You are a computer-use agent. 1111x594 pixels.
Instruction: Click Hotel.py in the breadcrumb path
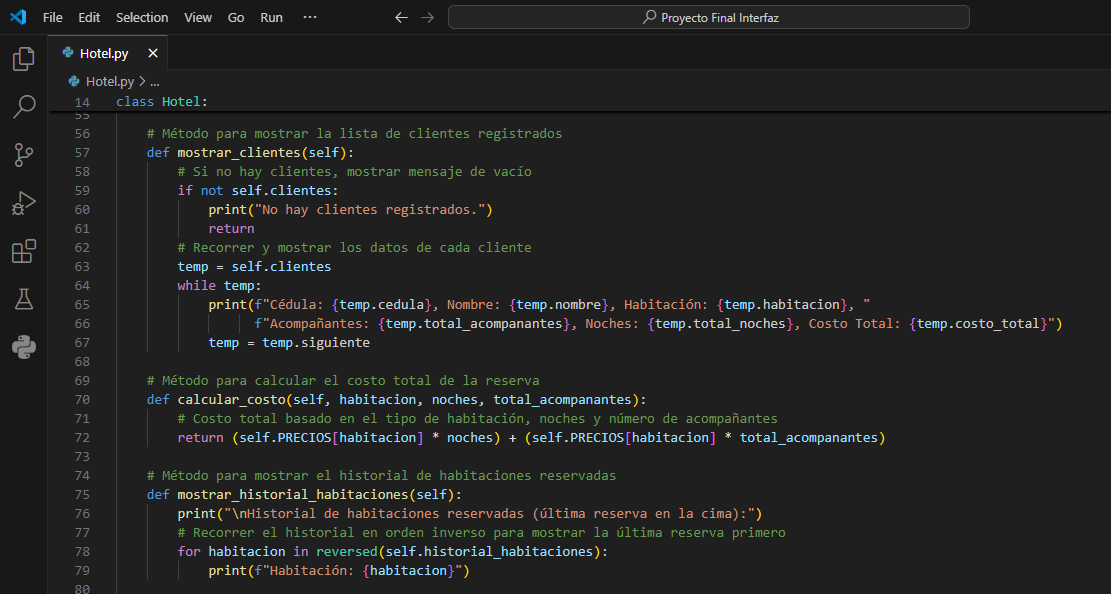point(109,82)
